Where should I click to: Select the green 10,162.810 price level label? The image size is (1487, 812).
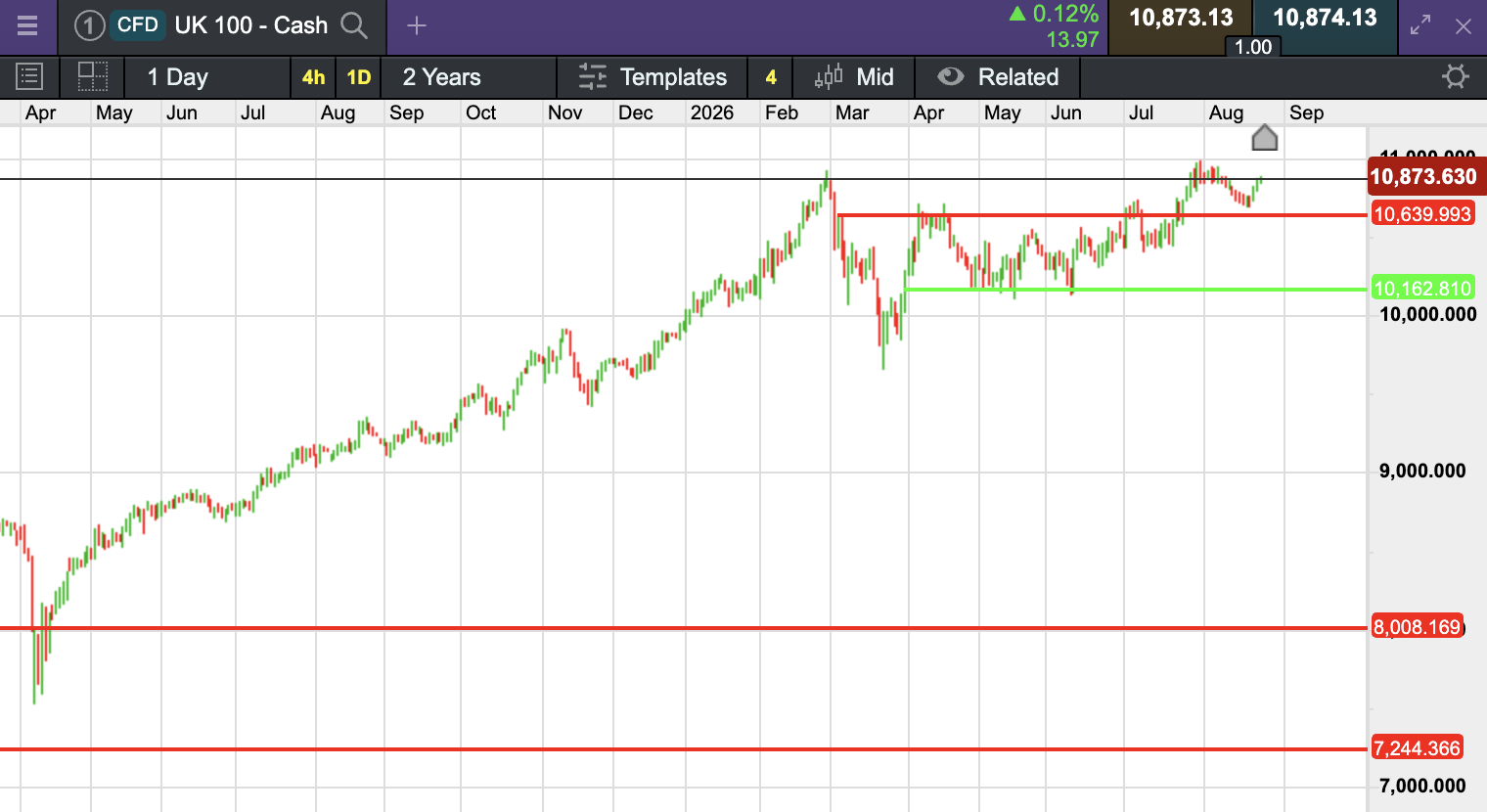pyautogui.click(x=1422, y=289)
